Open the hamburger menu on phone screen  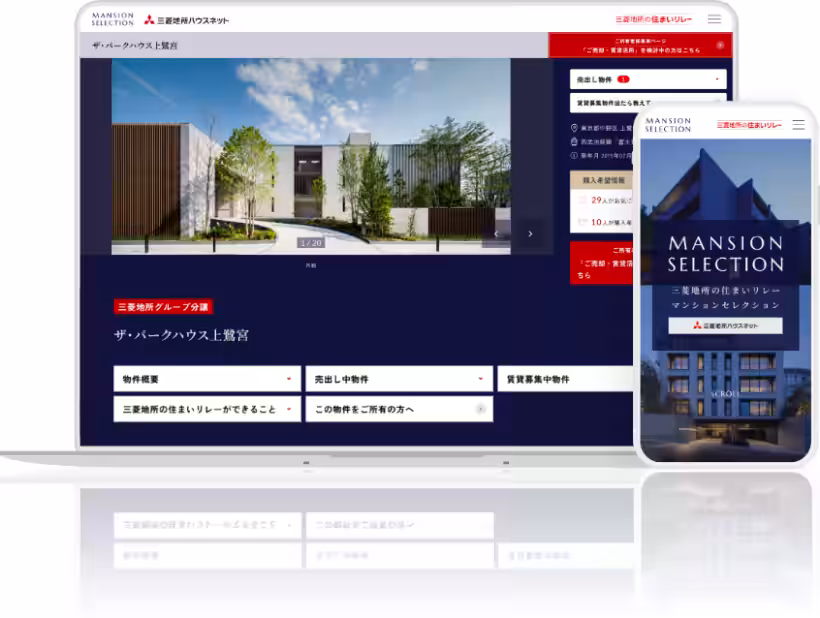pos(798,125)
